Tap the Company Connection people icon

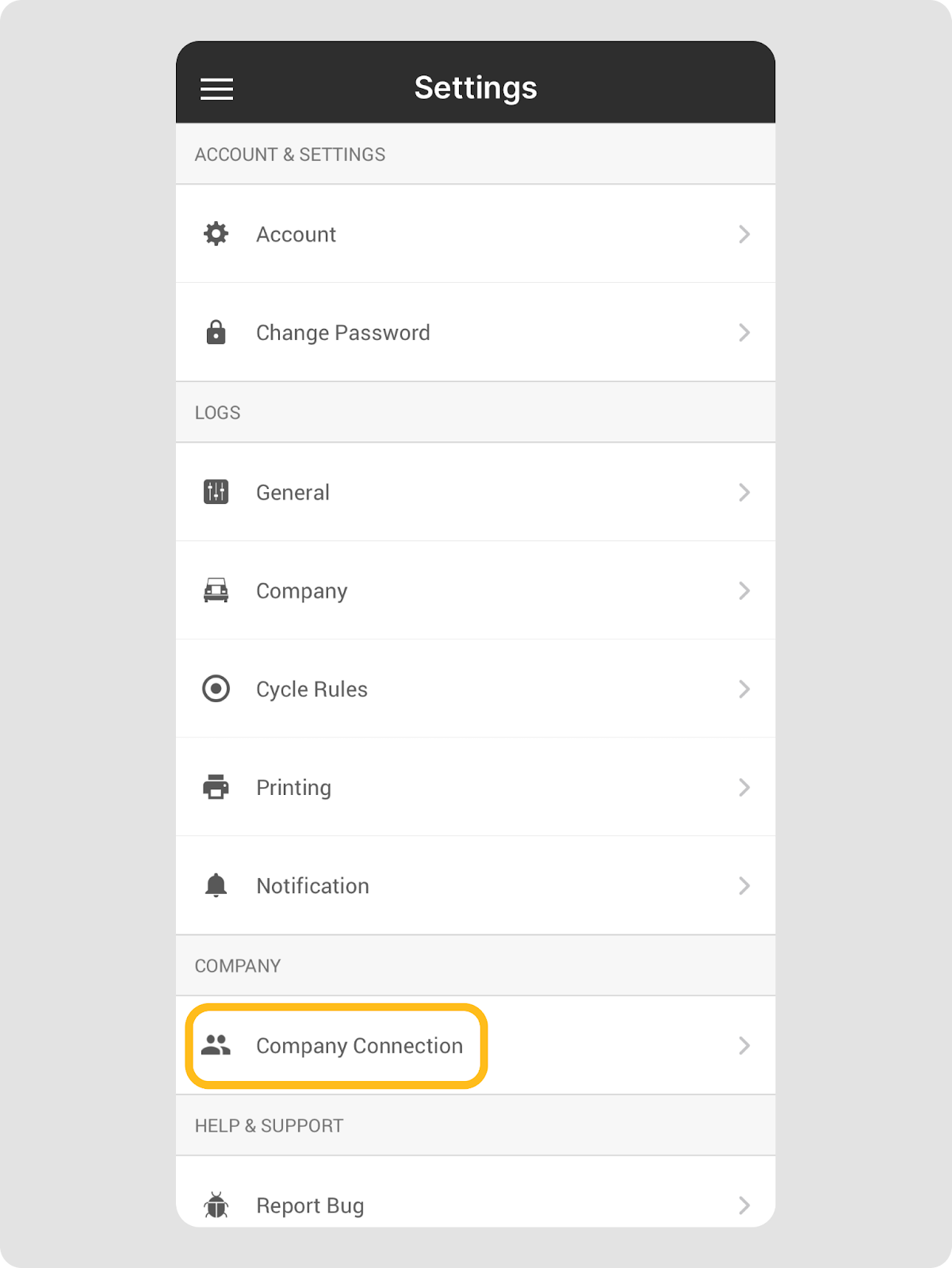216,1045
